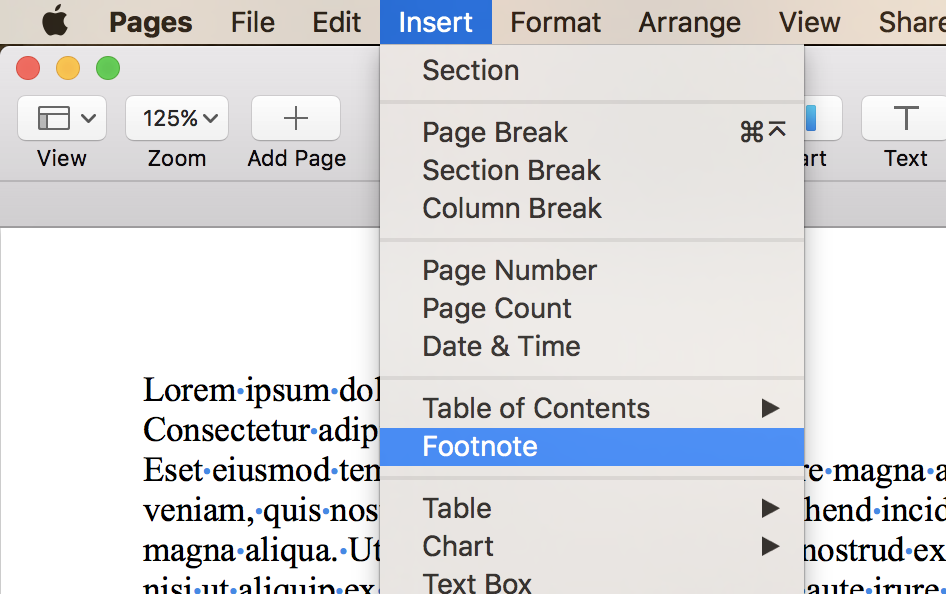Open the Apple menu

coord(54,21)
